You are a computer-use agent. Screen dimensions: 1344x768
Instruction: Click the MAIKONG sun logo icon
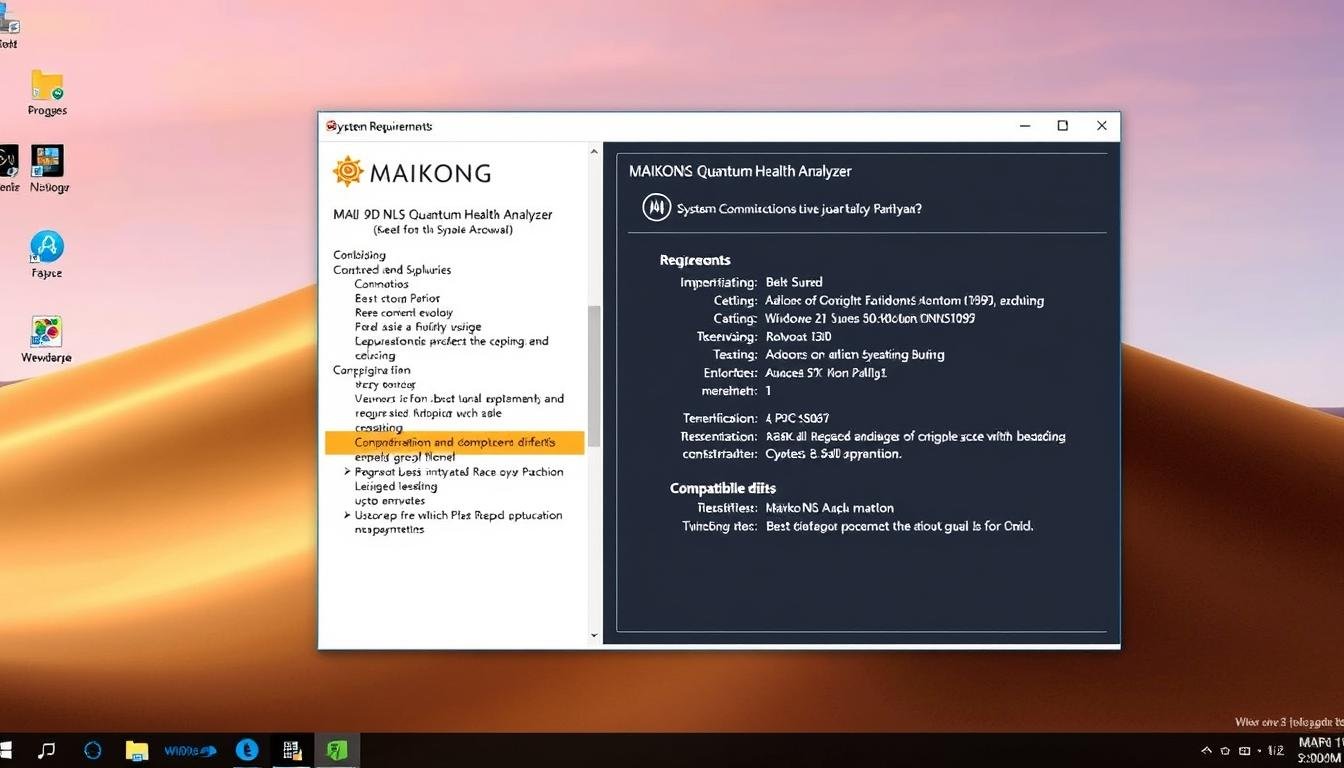(347, 172)
